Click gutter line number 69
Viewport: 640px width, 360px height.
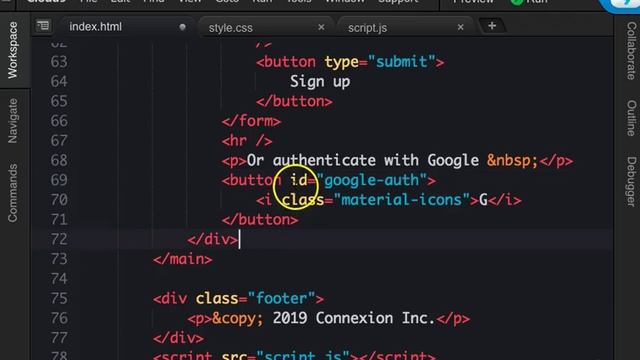point(59,180)
